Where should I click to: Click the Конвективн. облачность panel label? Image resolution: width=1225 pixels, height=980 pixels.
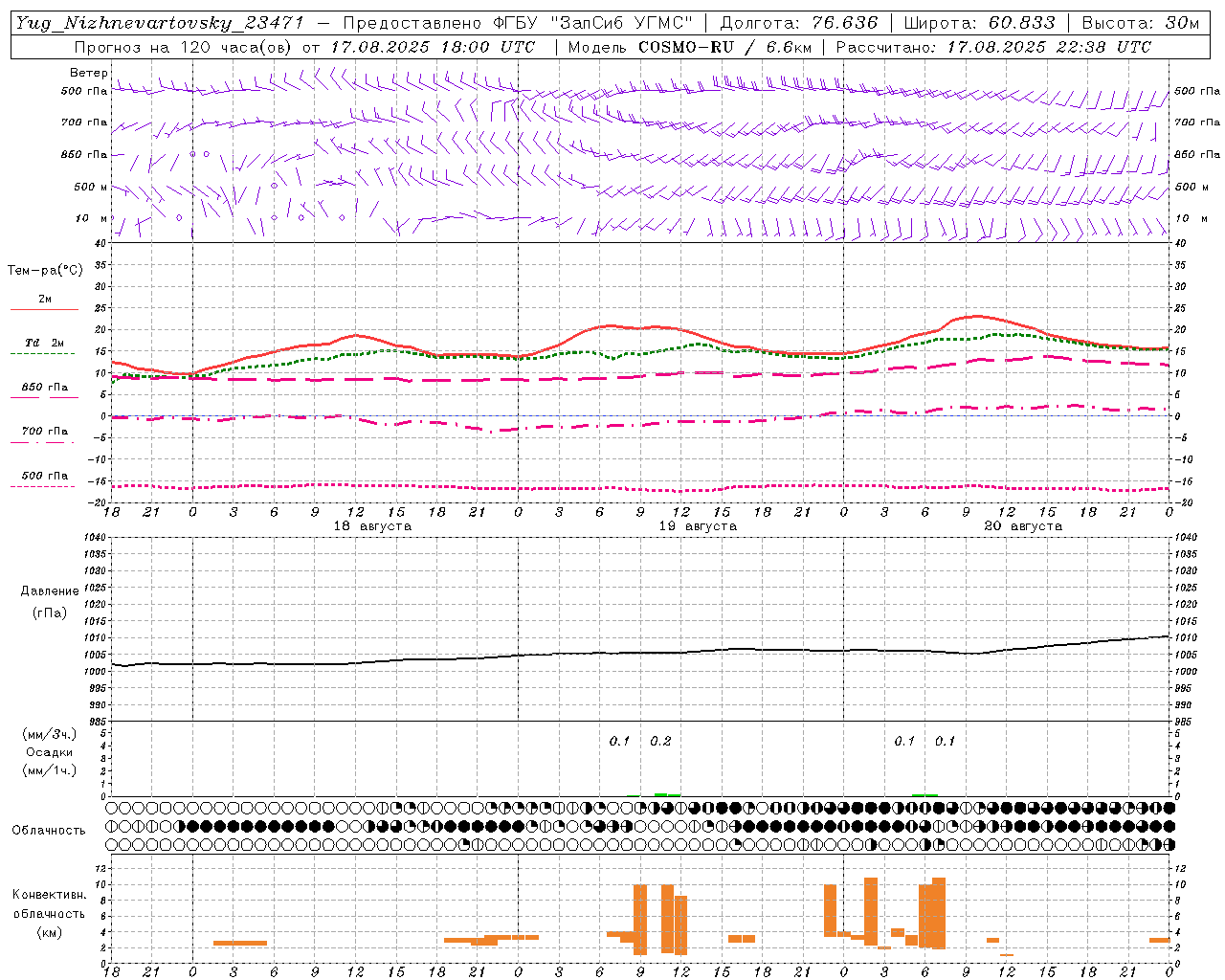coord(49,904)
